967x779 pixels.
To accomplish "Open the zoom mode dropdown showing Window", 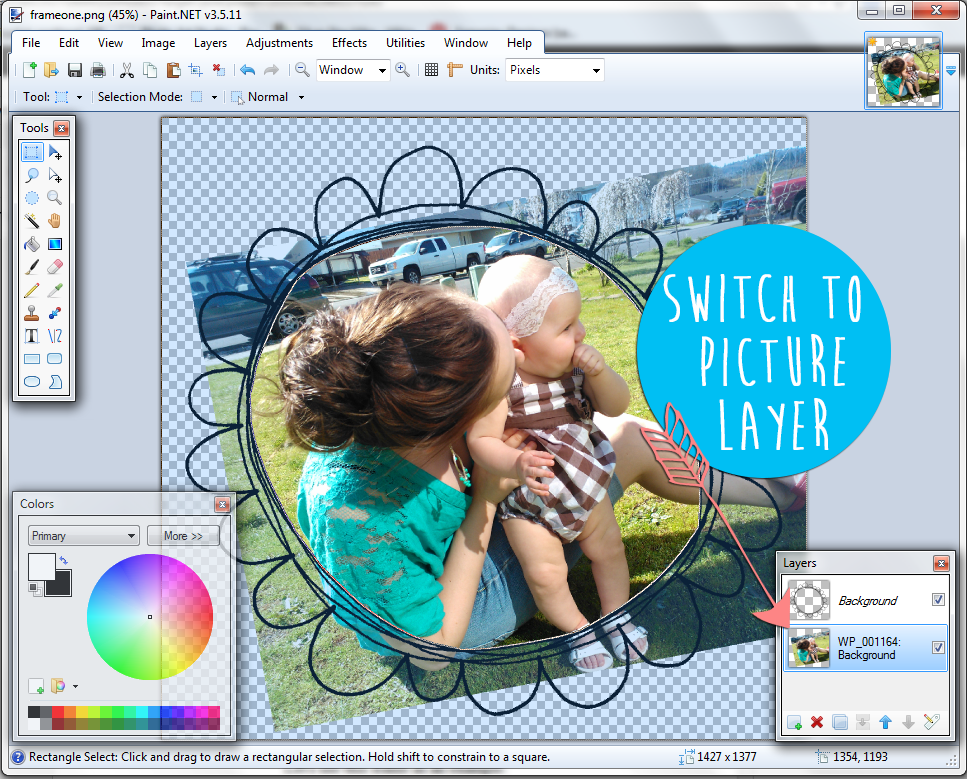I will pyautogui.click(x=352, y=70).
